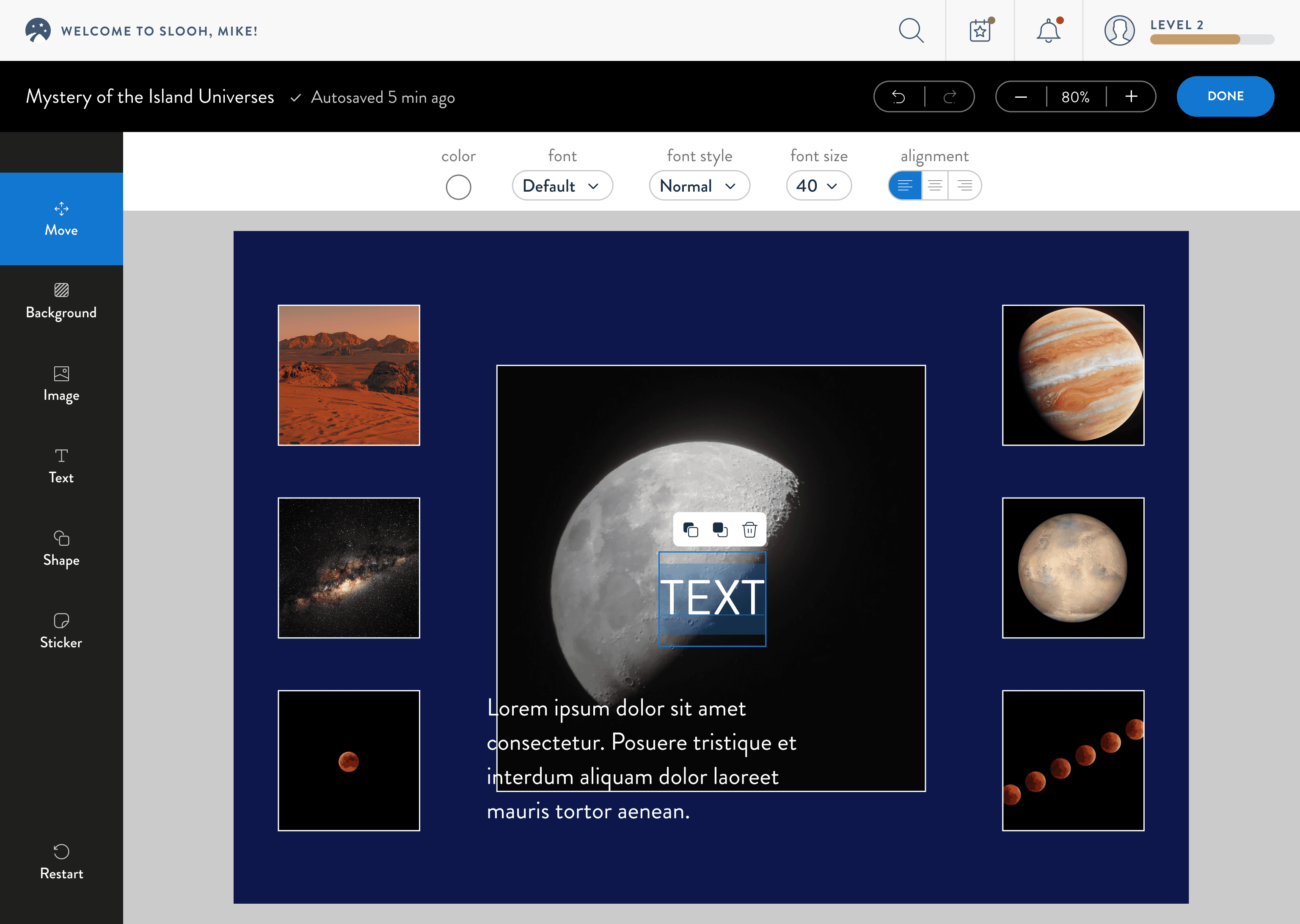The height and width of the screenshot is (924, 1300).
Task: Delete the selected text with trash icon
Action: pos(749,530)
